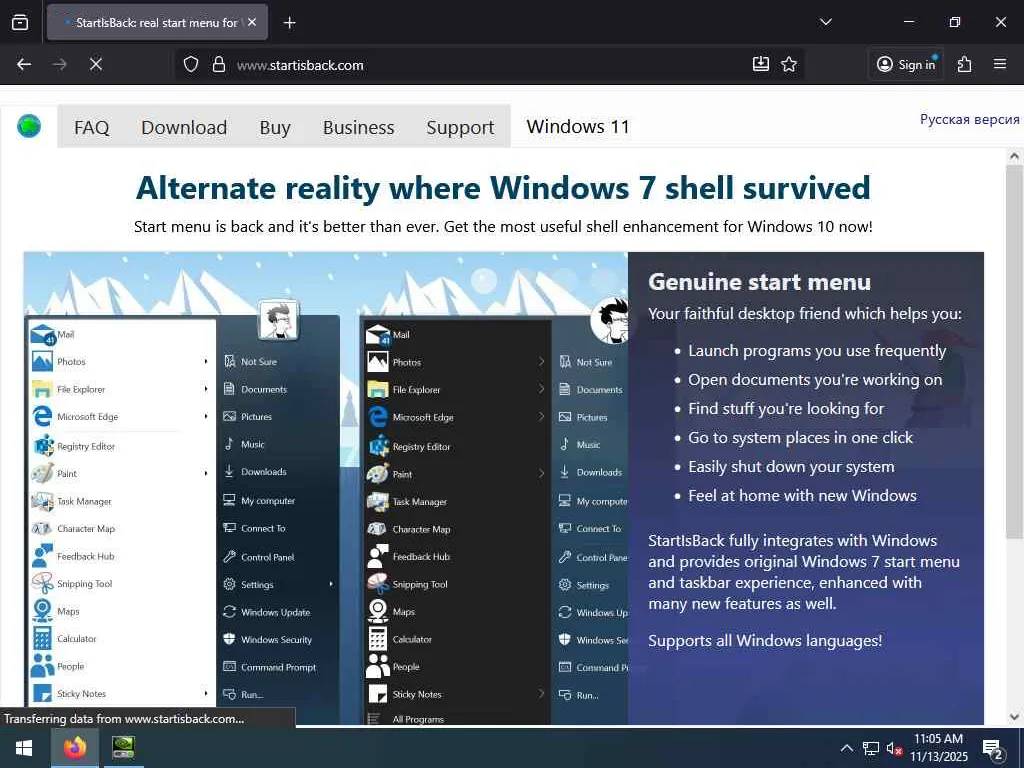Open the taskbar clock showing 11:05 AM
Viewport: 1024px width, 768px height.
(x=938, y=748)
